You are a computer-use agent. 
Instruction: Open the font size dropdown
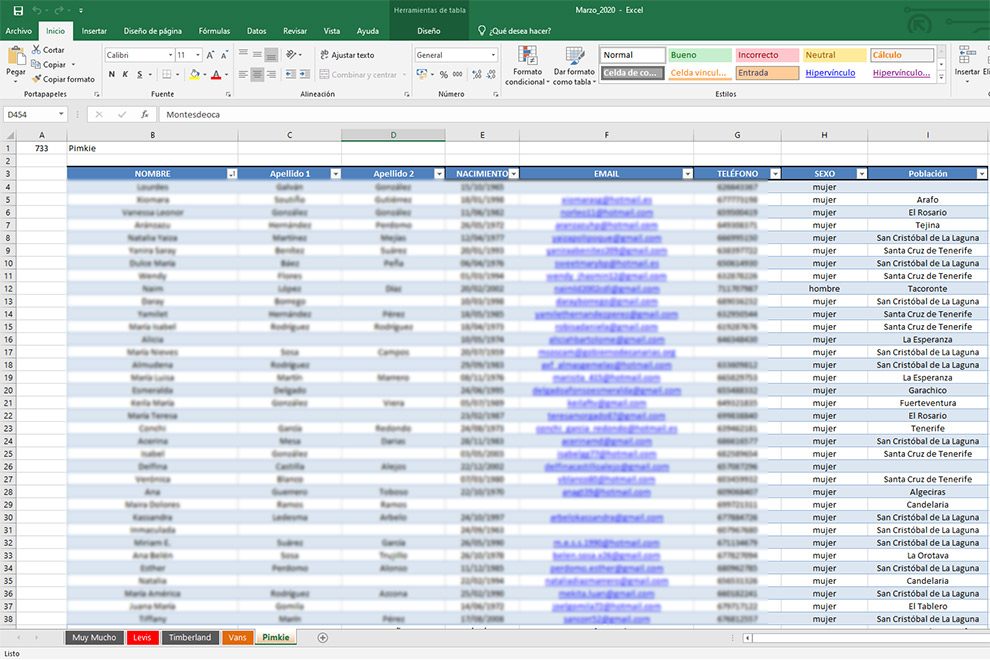click(x=197, y=54)
